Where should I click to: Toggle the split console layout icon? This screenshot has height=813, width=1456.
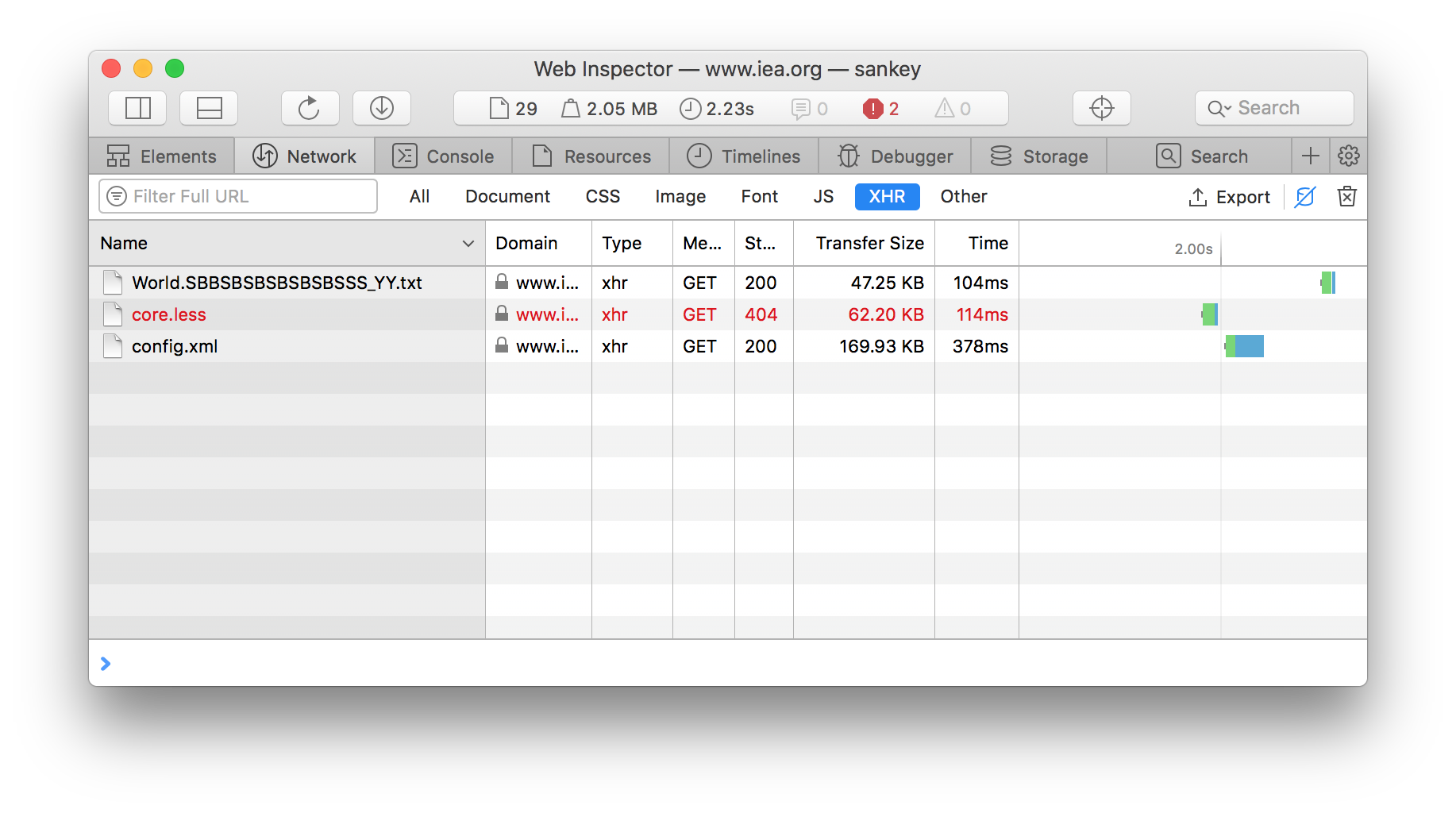coord(209,108)
